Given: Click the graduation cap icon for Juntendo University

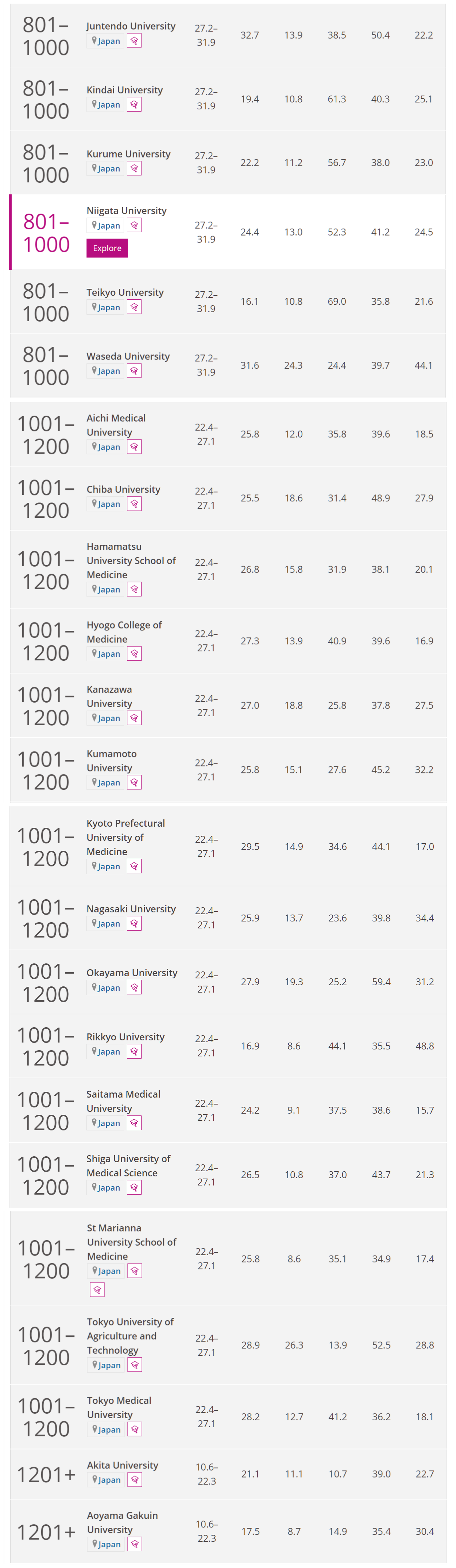Looking at the screenshot, I should pos(134,41).
